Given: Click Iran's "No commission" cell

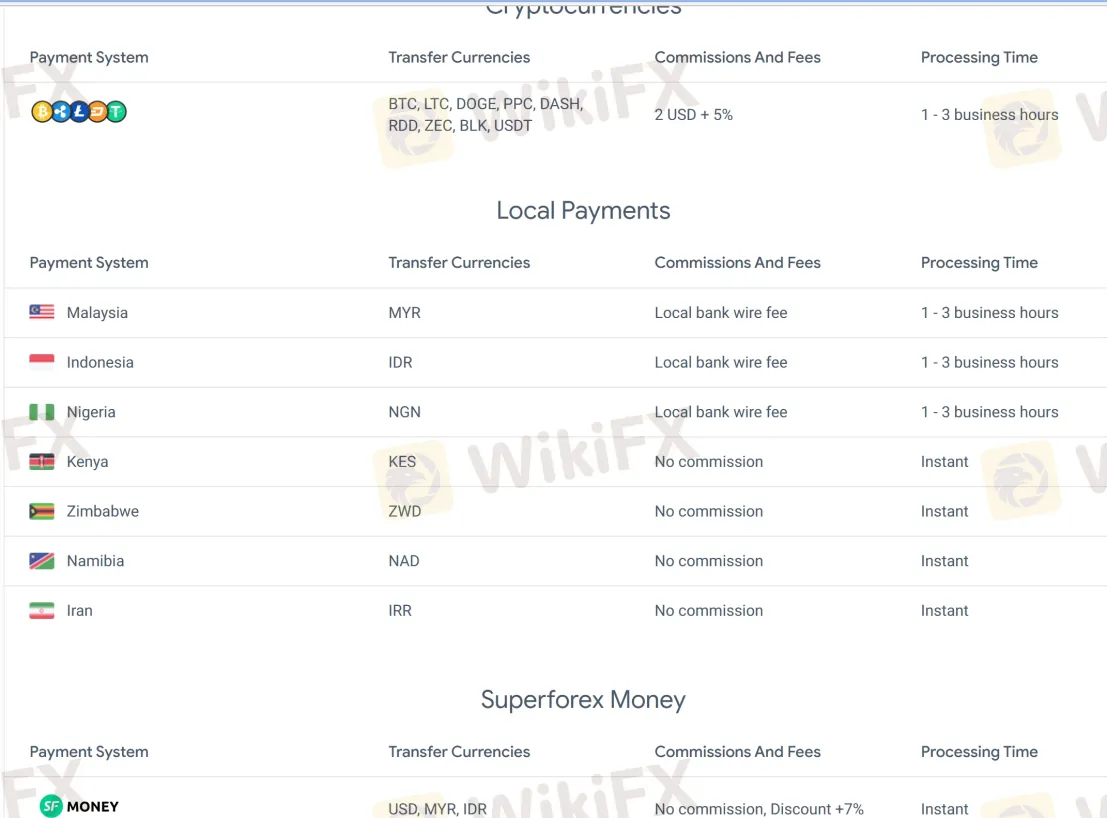Looking at the screenshot, I should click(709, 610).
